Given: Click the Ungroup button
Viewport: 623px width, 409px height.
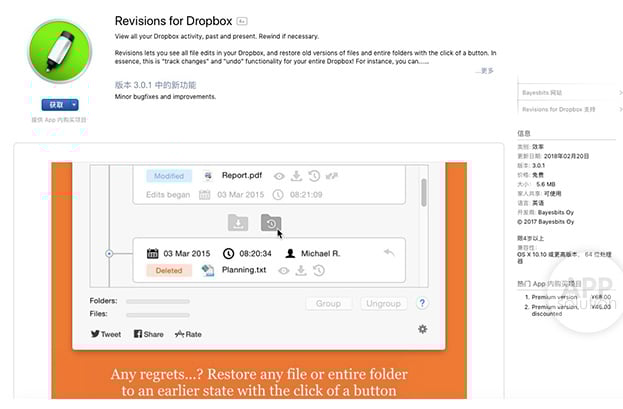Looking at the screenshot, I should [x=383, y=304].
